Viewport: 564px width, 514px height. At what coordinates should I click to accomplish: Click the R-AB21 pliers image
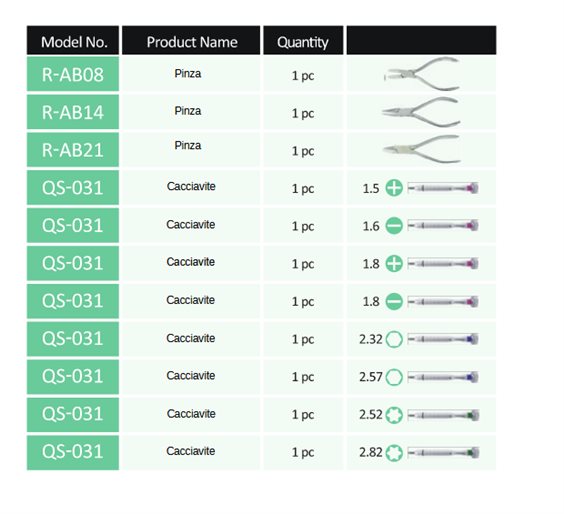coord(422,149)
